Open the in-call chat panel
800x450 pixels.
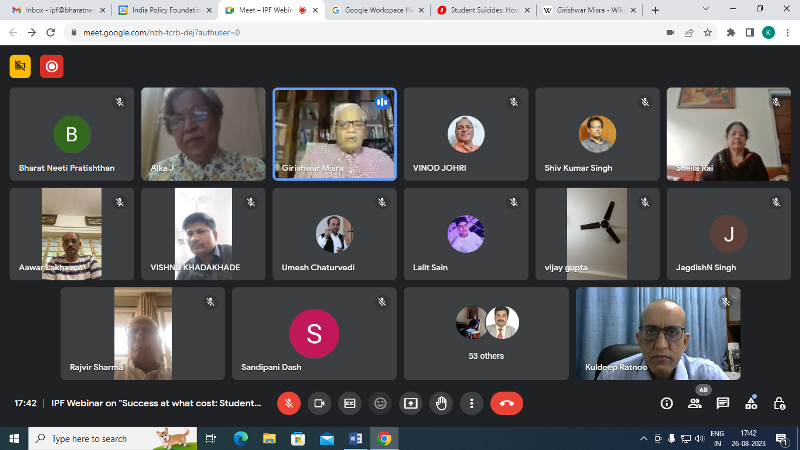[x=723, y=403]
